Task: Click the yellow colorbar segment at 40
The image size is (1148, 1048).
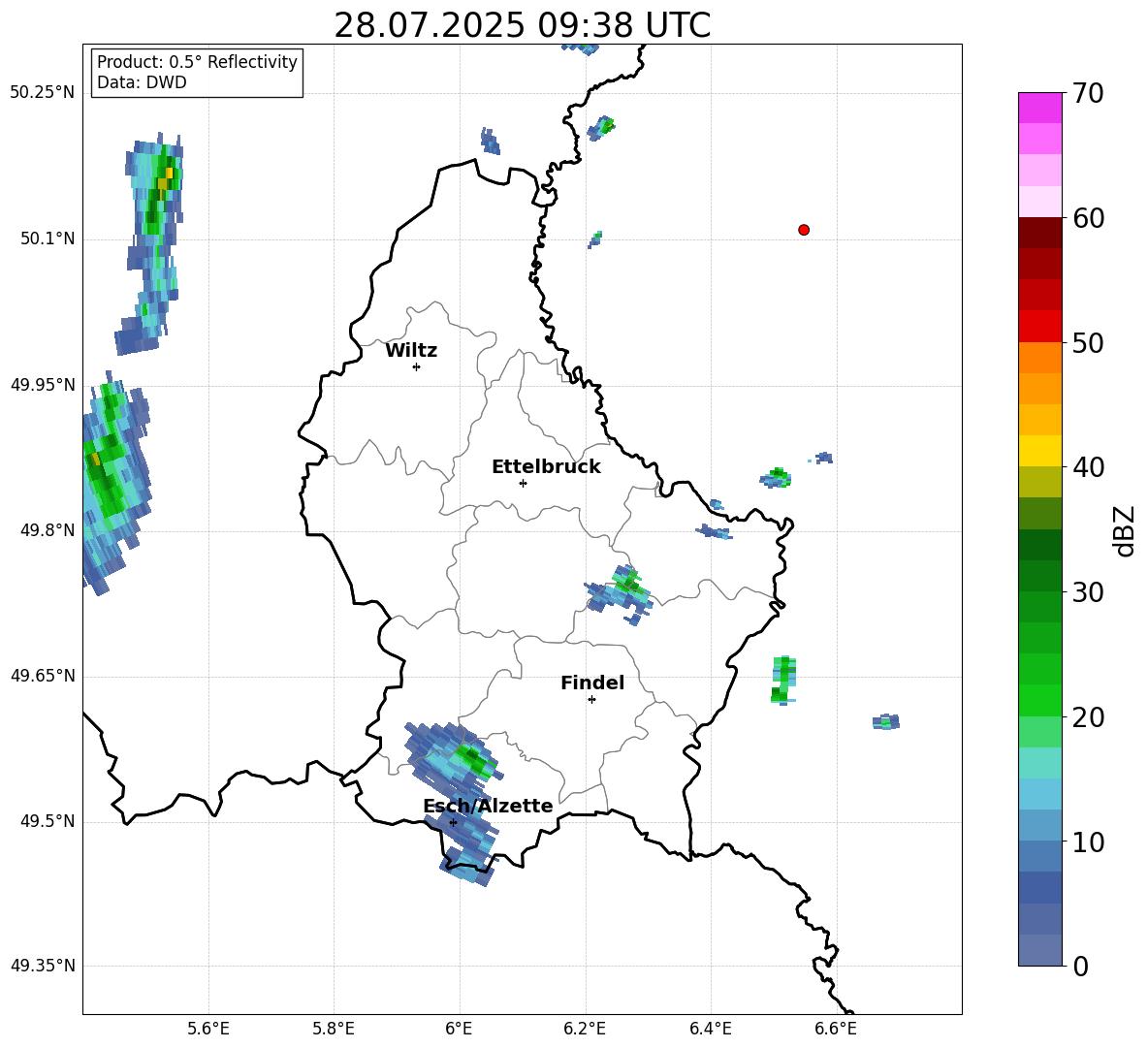Action: (1039, 451)
